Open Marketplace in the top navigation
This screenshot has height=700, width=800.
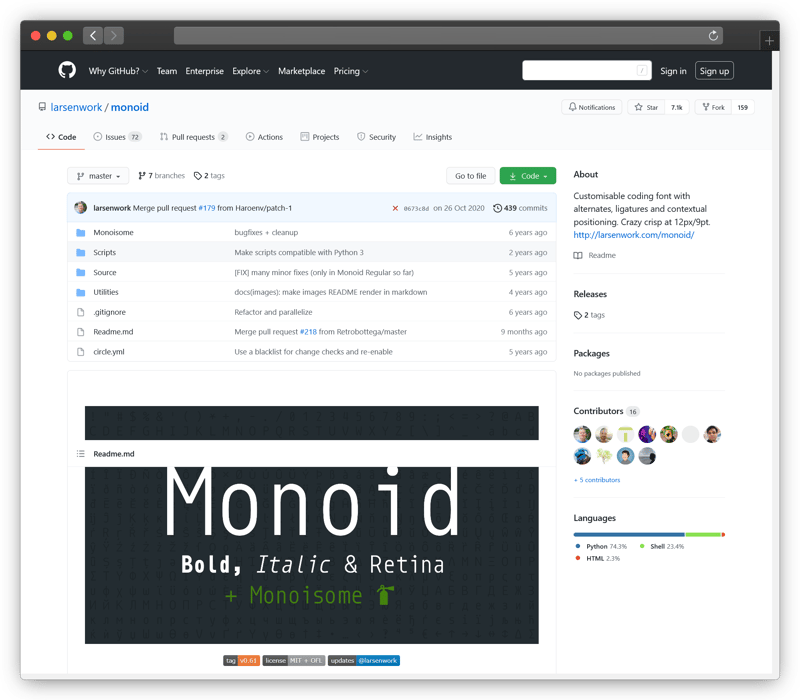pyautogui.click(x=302, y=71)
